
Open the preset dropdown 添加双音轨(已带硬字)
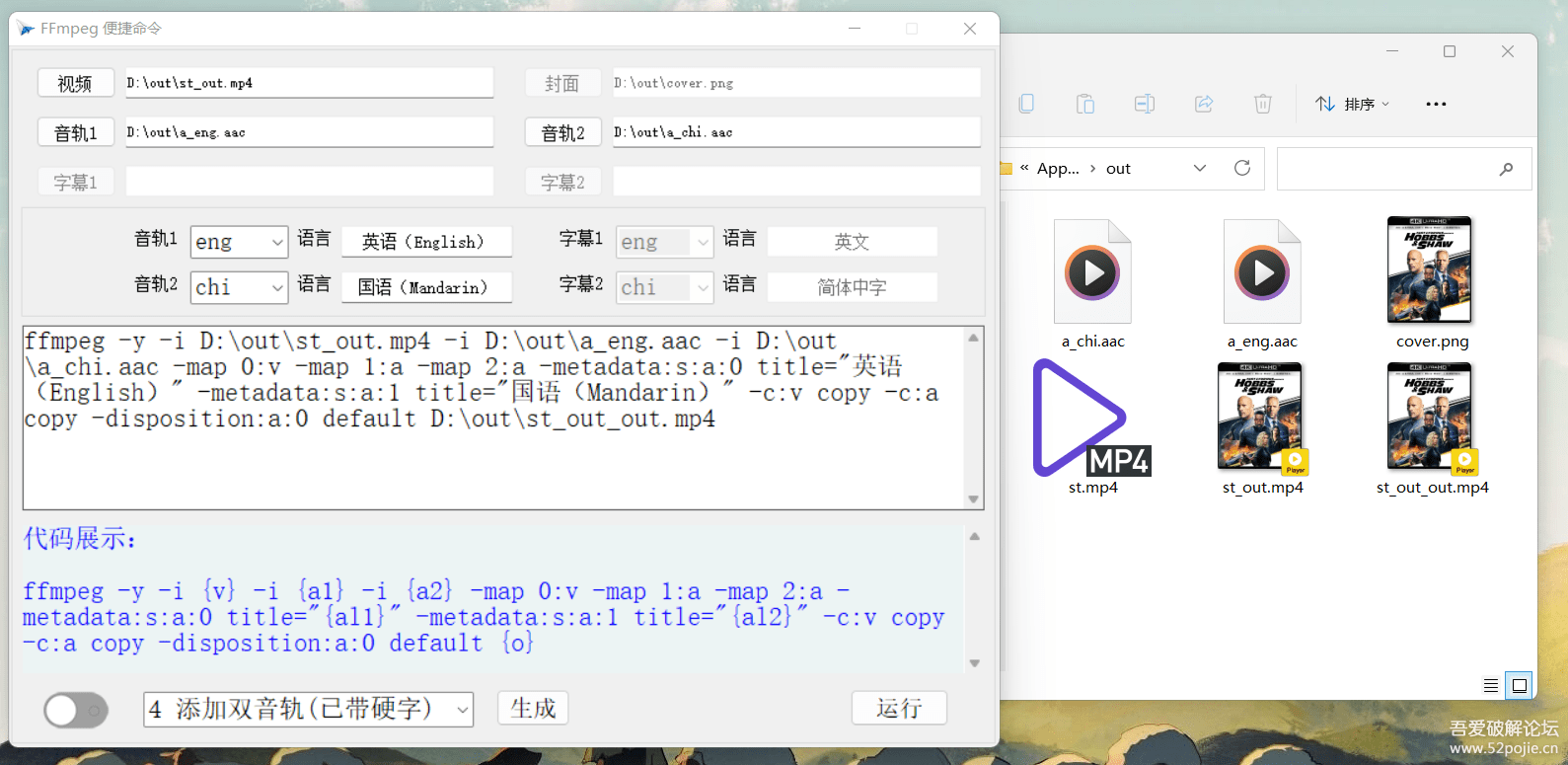pyautogui.click(x=309, y=709)
